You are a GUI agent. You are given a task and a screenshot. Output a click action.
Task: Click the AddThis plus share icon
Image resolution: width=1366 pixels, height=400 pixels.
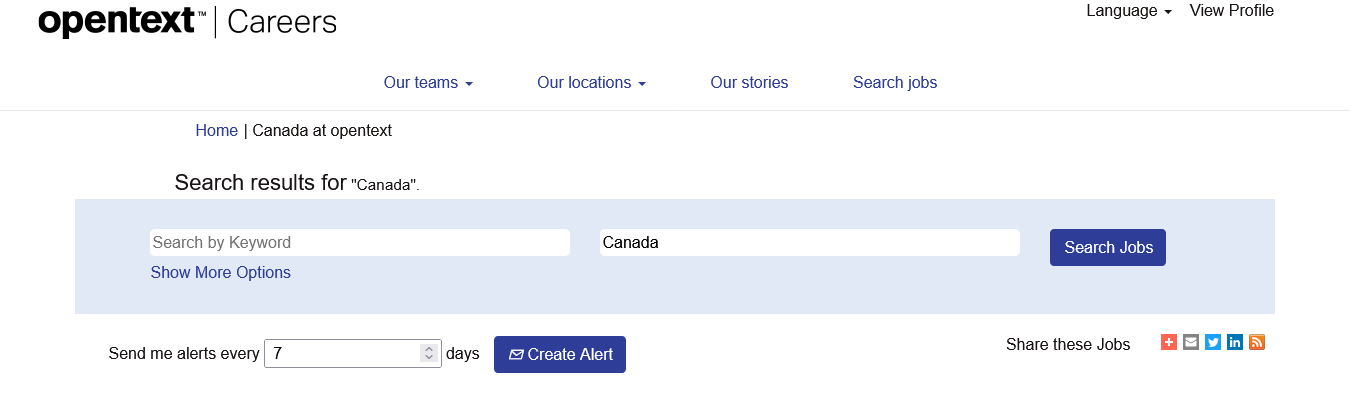(x=1168, y=342)
